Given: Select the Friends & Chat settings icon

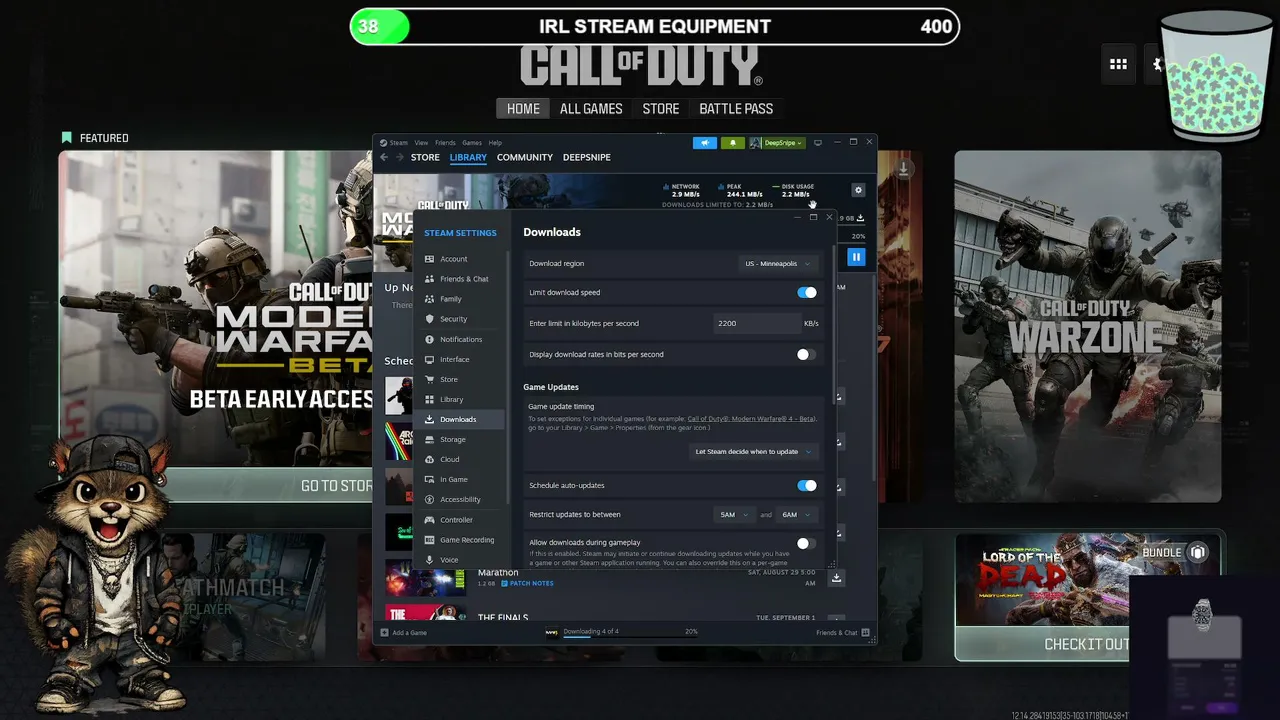Looking at the screenshot, I should click(x=430, y=279).
